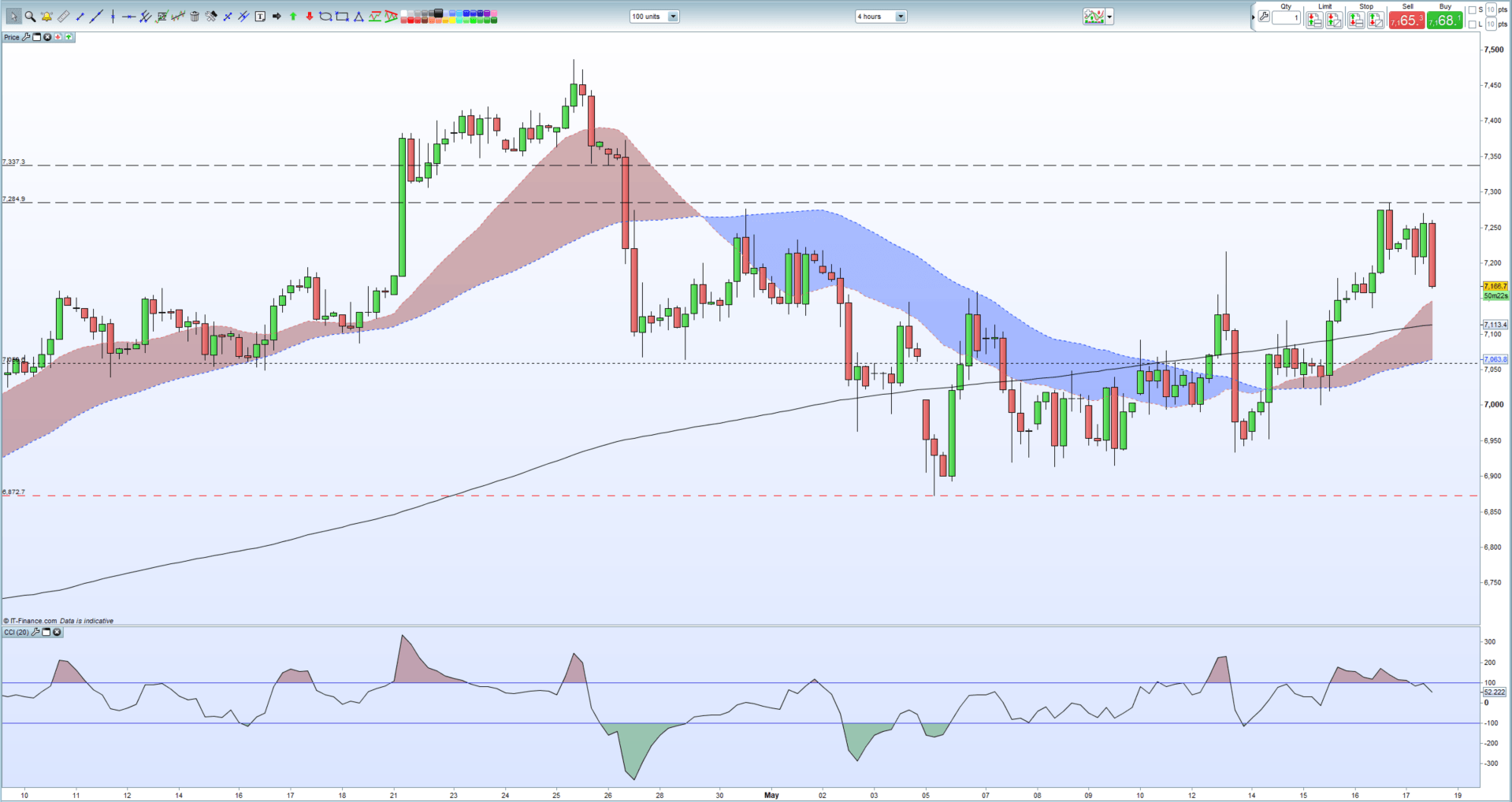The width and height of the screenshot is (1512, 802).
Task: Select the vertical line drawing tool
Action: pyautogui.click(x=113, y=17)
